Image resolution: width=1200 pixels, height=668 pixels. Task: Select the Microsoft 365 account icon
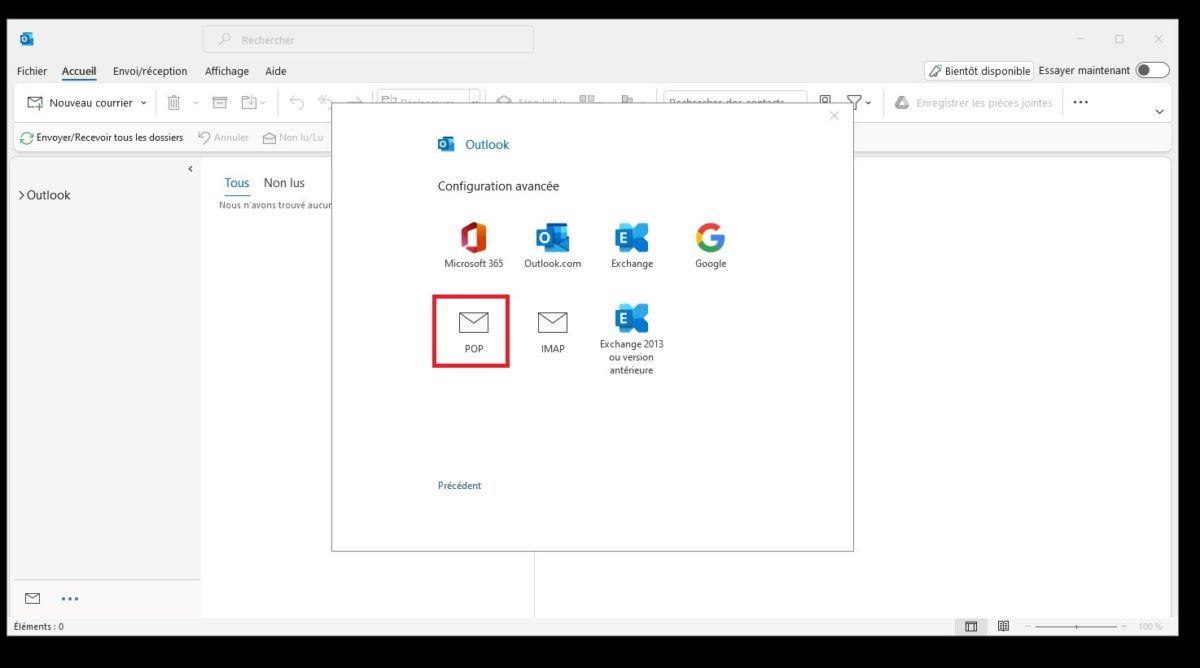(x=473, y=238)
